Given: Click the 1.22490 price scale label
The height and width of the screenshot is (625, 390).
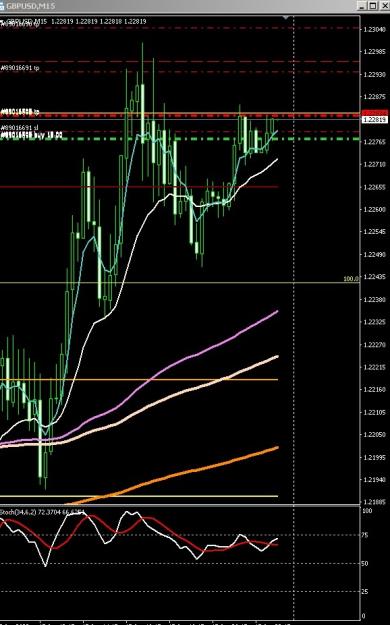Looking at the screenshot, I should click(374, 254).
